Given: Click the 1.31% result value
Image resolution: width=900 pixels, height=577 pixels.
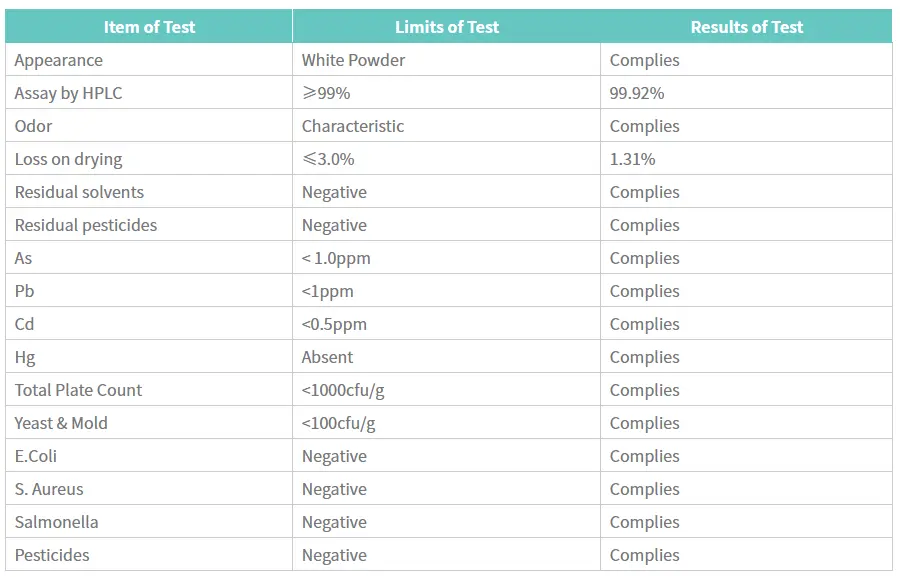Looking at the screenshot, I should point(632,159).
